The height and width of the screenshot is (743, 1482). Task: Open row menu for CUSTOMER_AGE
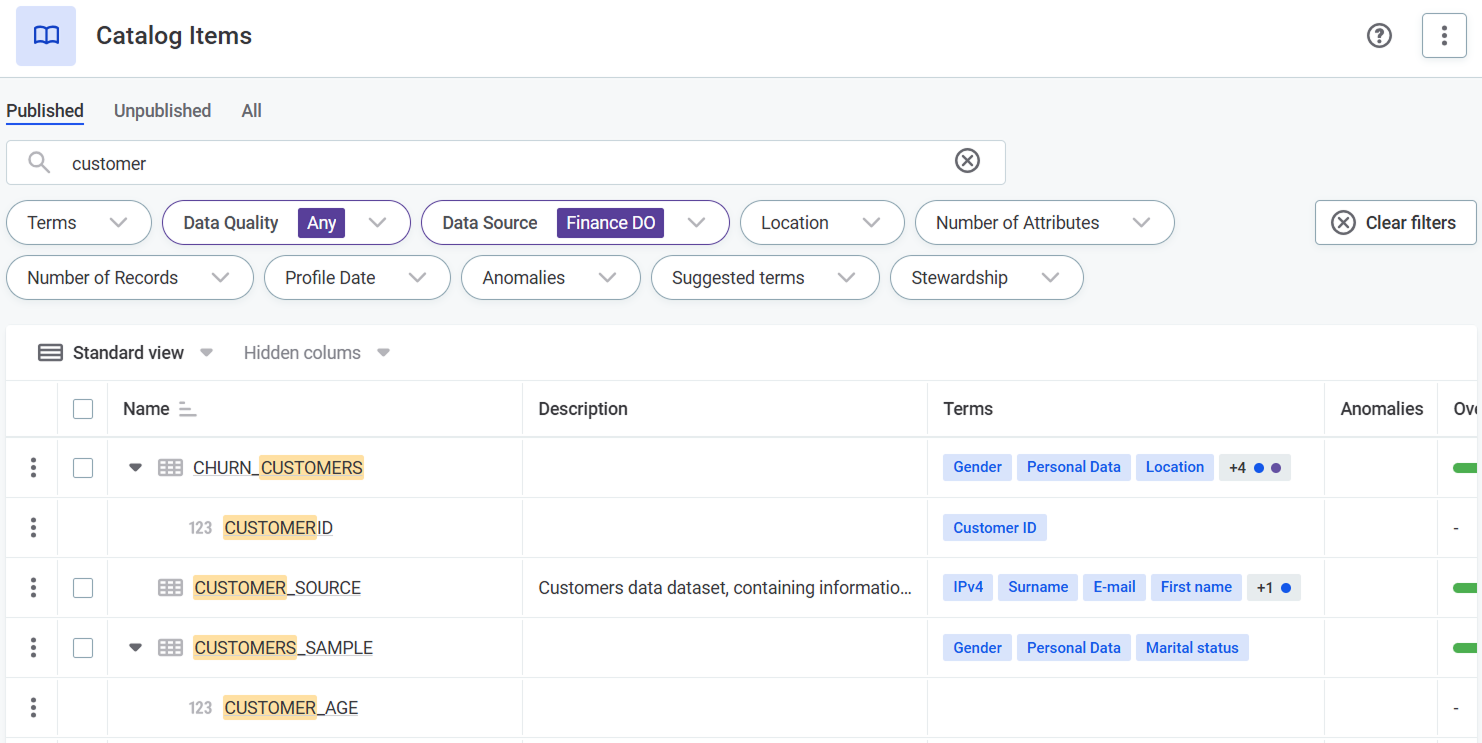[33, 707]
